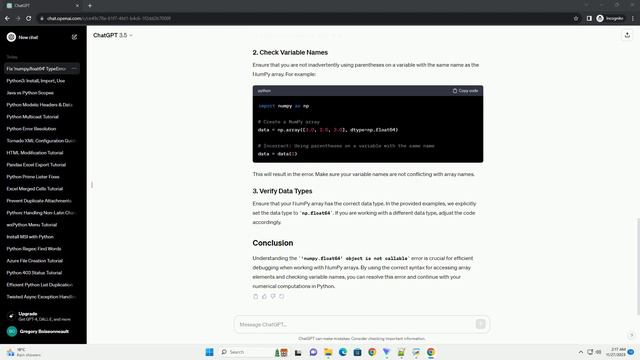
Task: Open the browser side panel icon
Action: pos(589,18)
